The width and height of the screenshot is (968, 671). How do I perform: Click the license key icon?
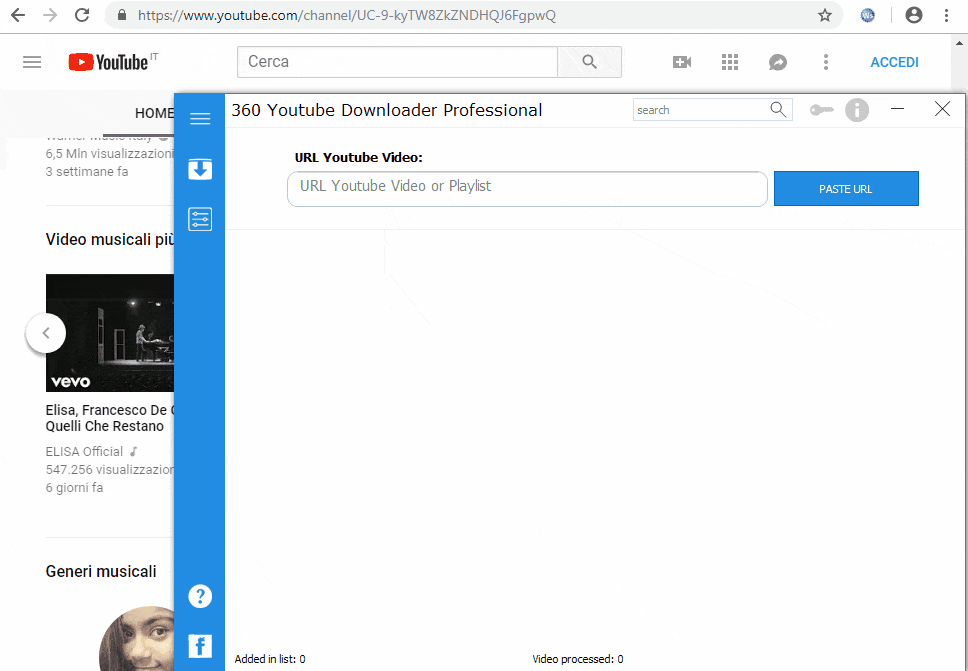(x=822, y=110)
